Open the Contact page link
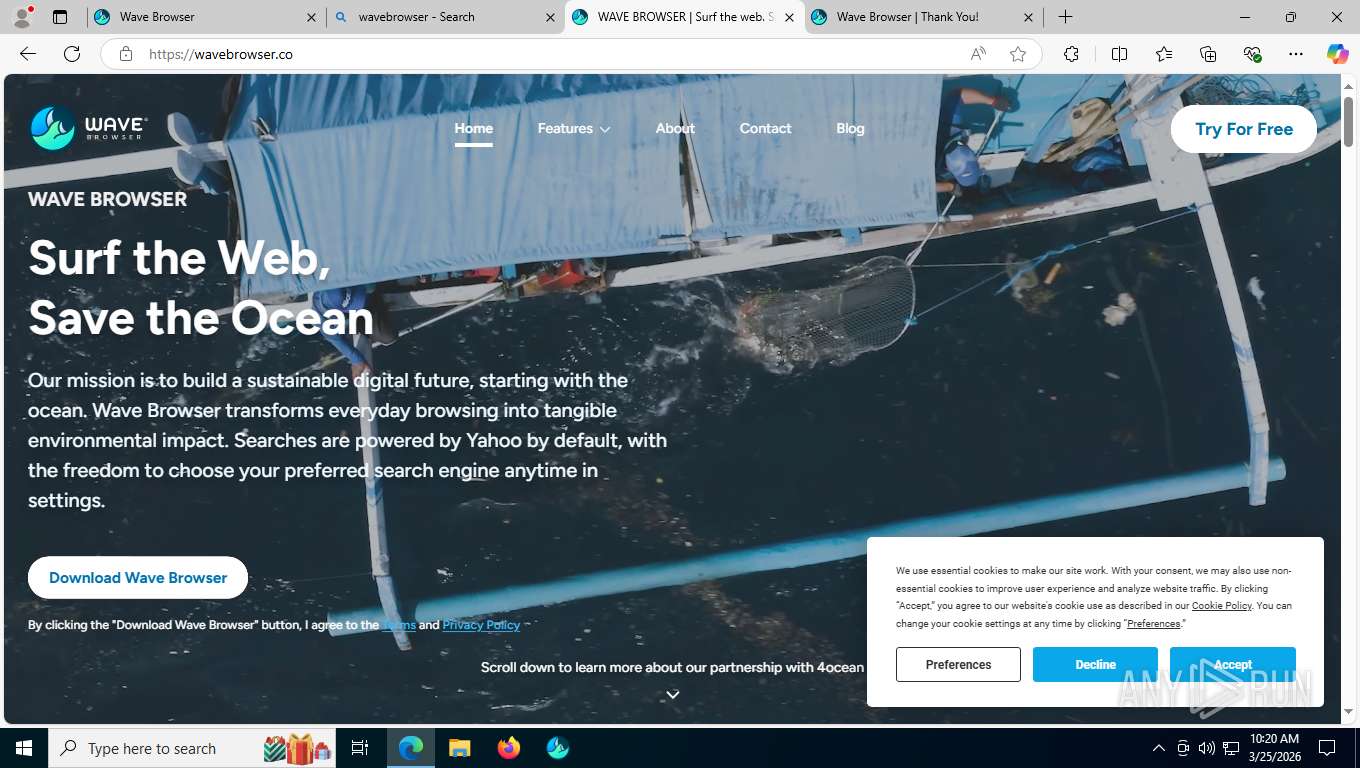Screen dimensions: 1360x768 pyautogui.click(x=765, y=128)
